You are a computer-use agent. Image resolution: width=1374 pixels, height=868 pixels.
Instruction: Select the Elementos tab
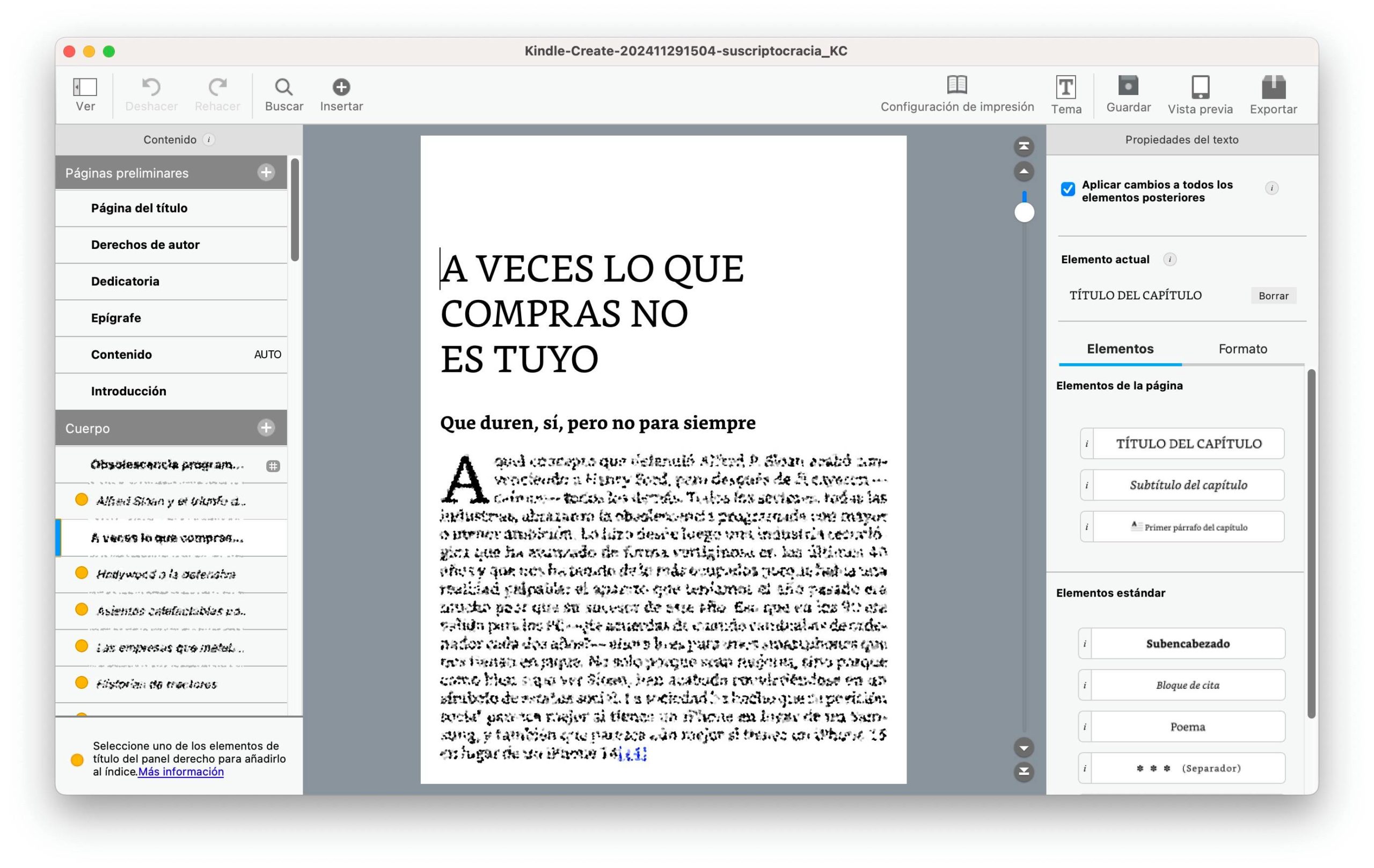tap(1120, 349)
